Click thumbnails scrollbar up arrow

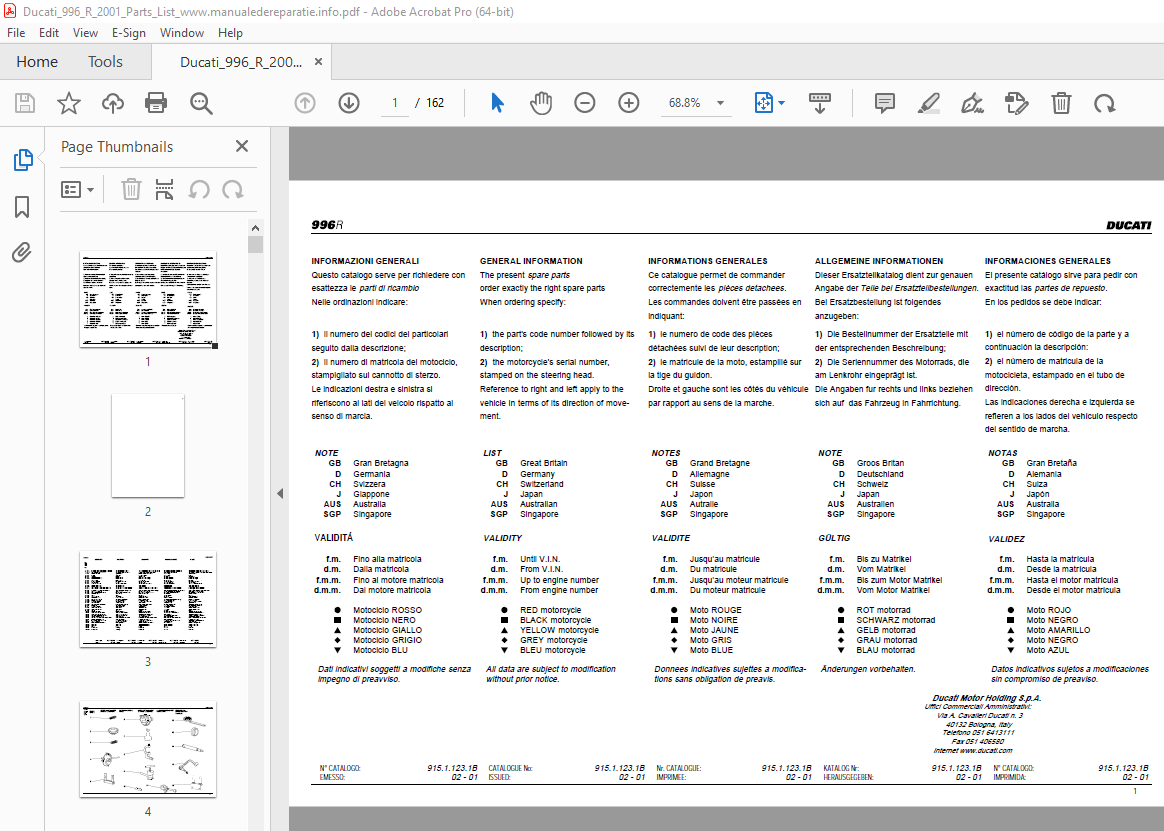point(255,228)
